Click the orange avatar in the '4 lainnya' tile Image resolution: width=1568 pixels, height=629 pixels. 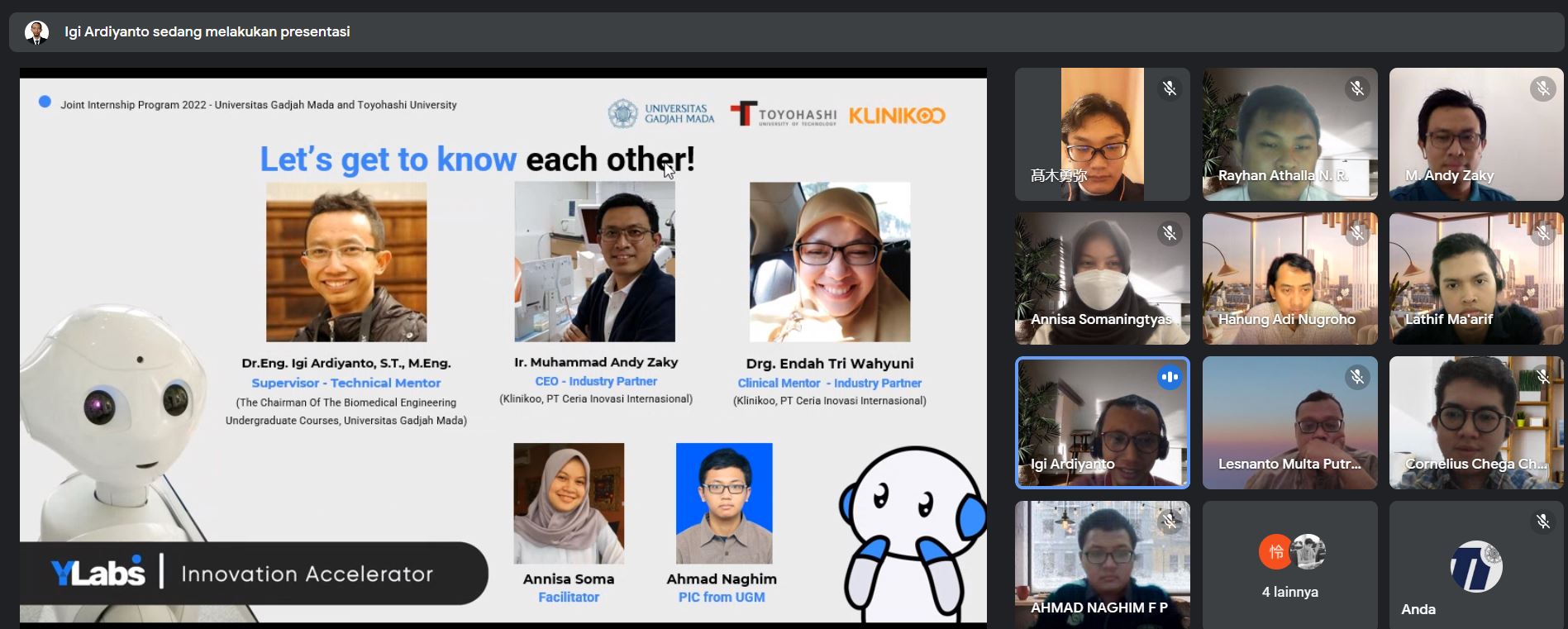(1275, 552)
